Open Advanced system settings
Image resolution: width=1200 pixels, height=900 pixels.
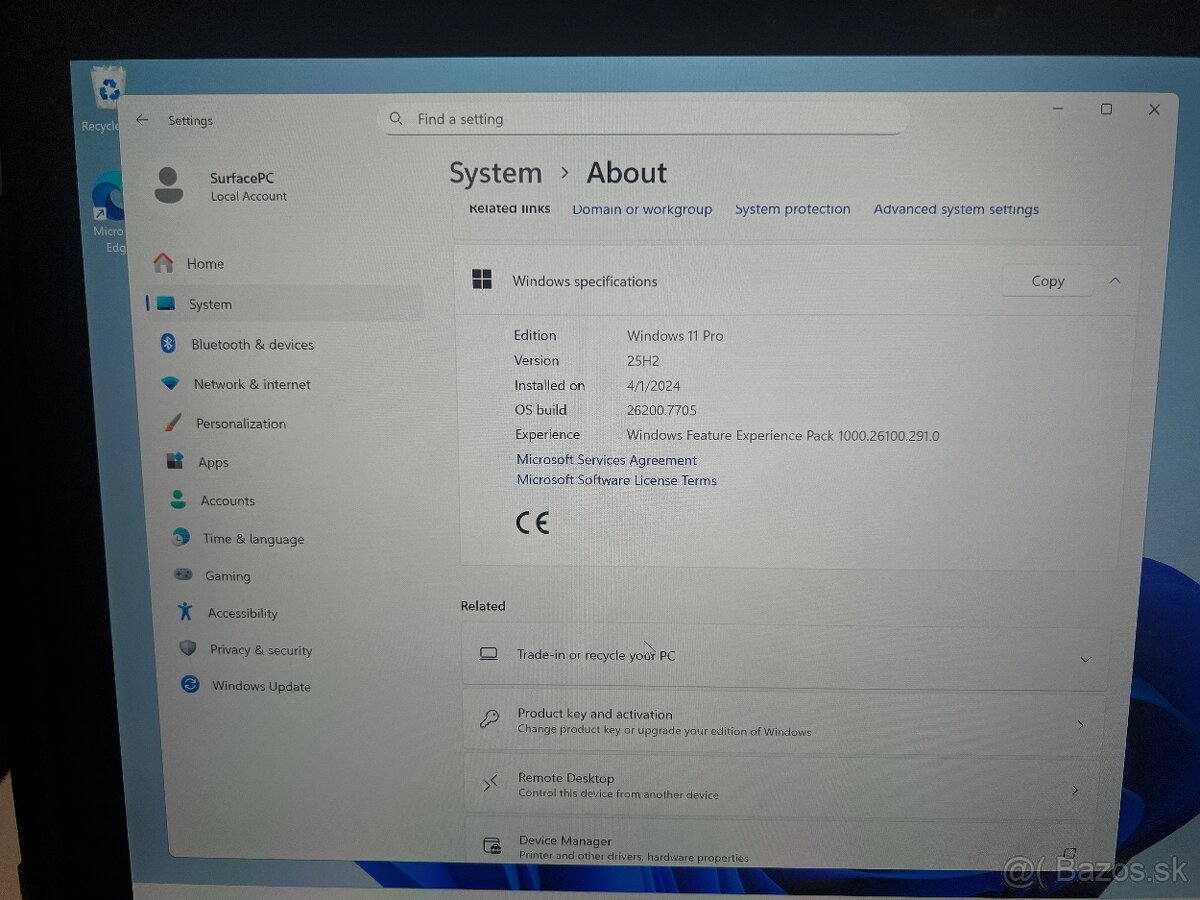[956, 209]
